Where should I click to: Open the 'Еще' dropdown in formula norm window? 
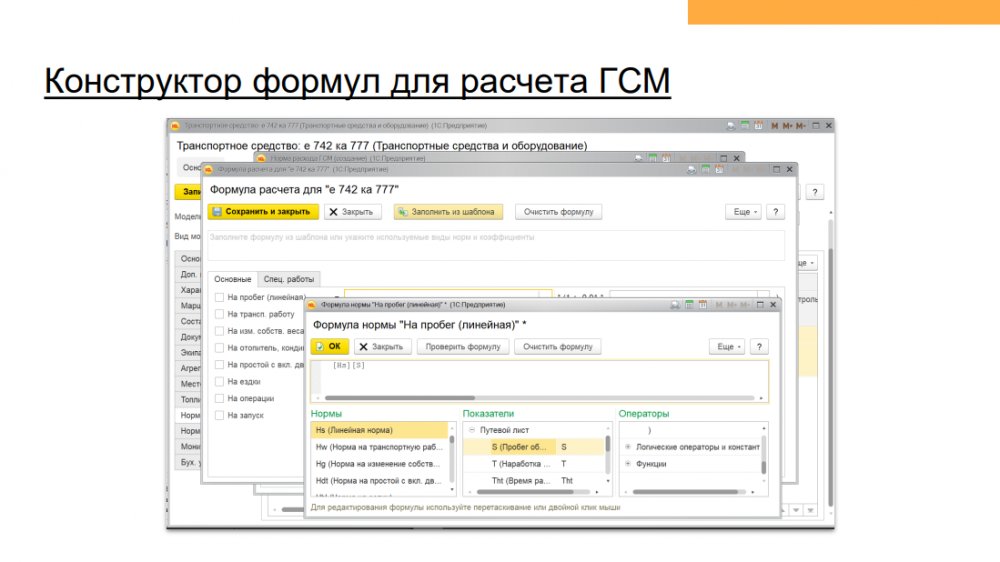pos(727,346)
